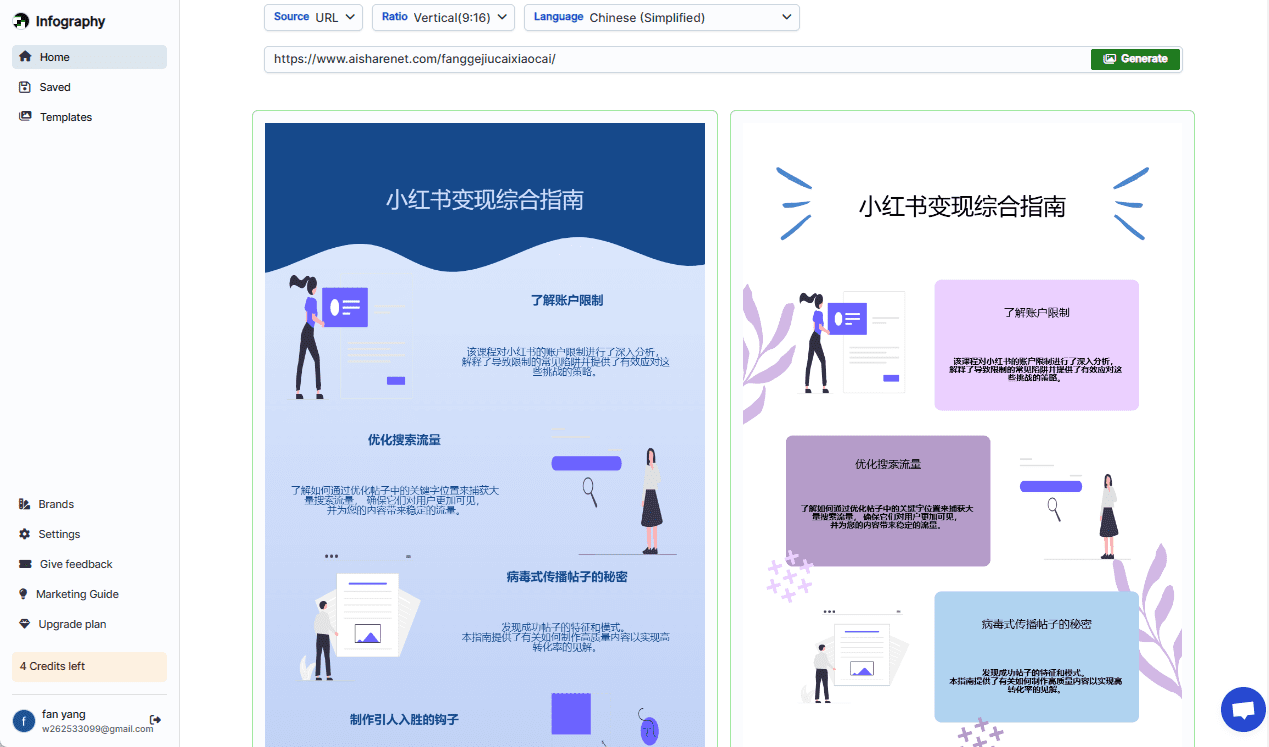Expand the Ratio Vertical(9:16) dropdown
Screen dimensions: 1269x747
(443, 17)
